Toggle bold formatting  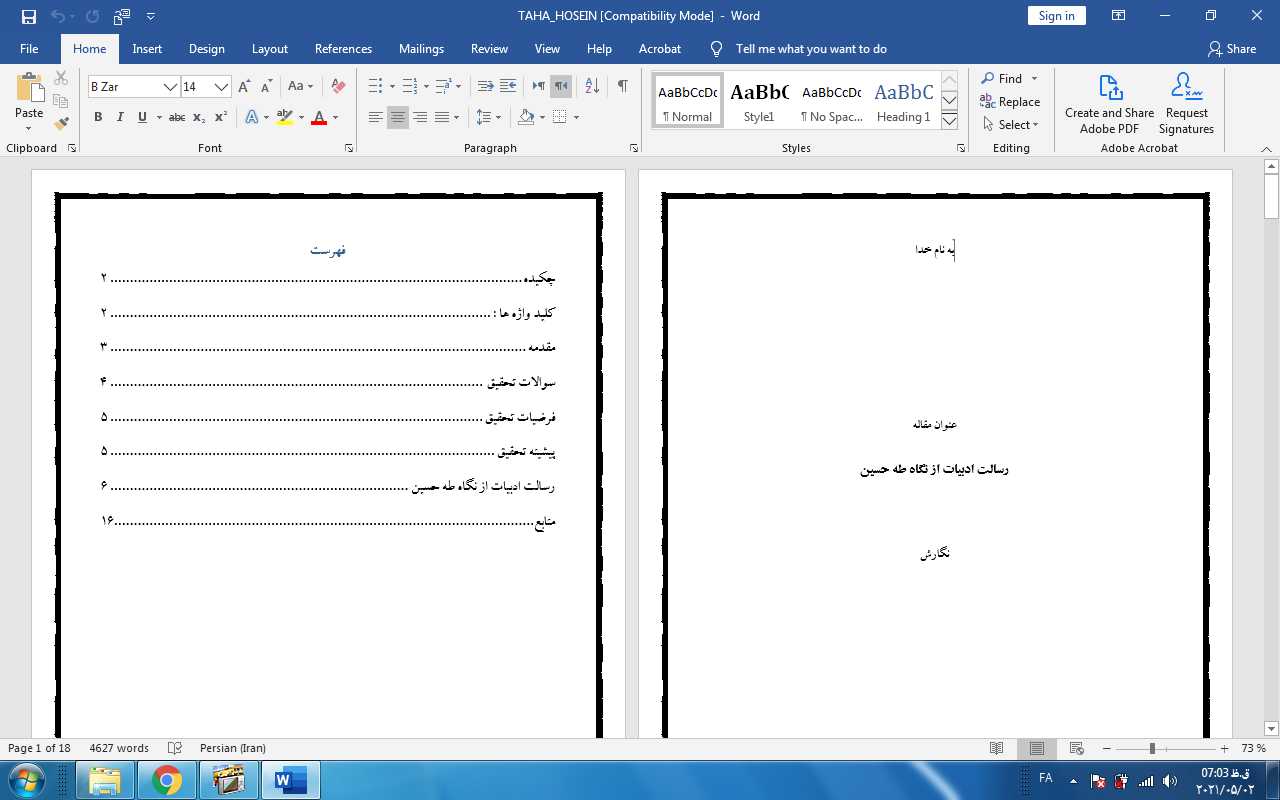pos(98,118)
